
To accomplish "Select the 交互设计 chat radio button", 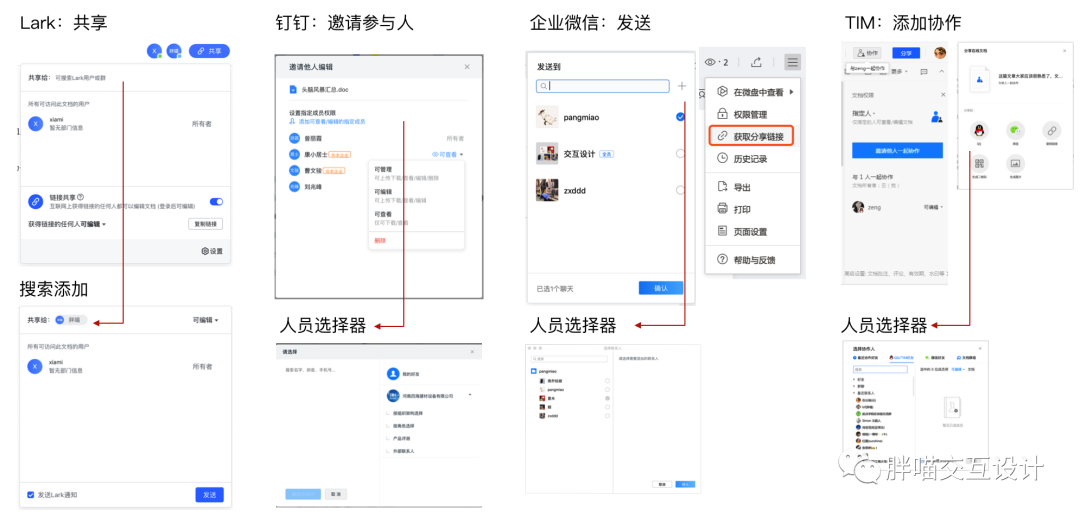I will pos(681,154).
